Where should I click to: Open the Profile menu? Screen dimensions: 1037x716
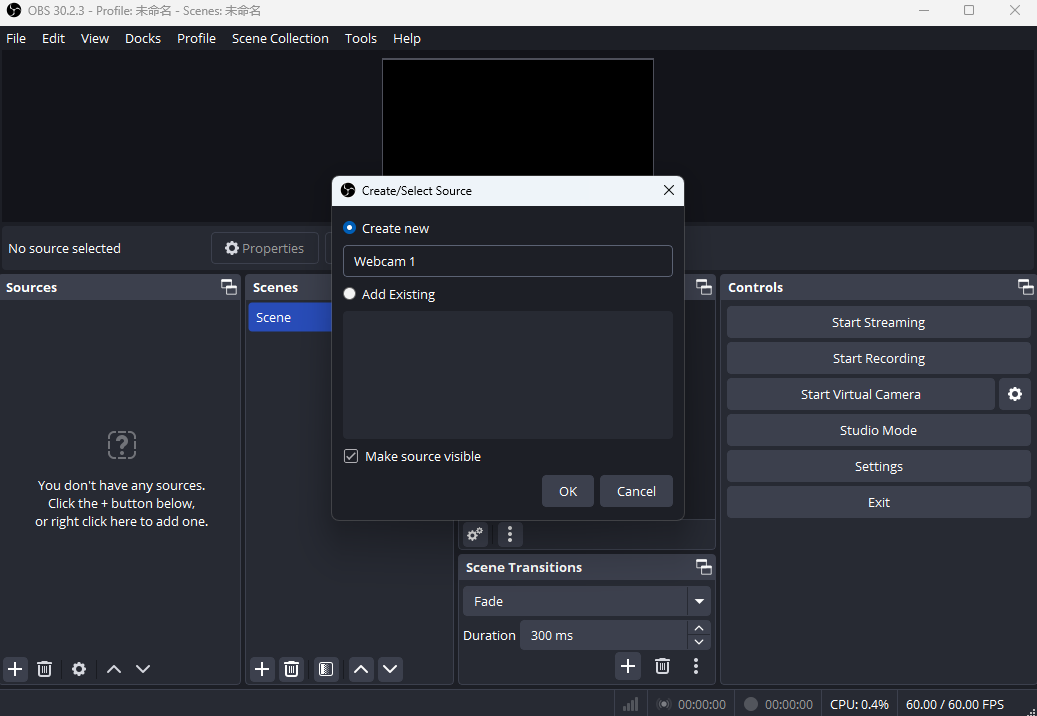[x=196, y=38]
